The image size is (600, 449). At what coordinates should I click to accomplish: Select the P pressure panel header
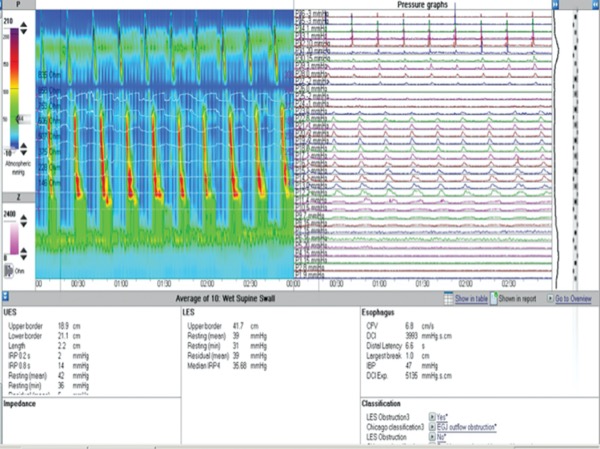click(18, 5)
